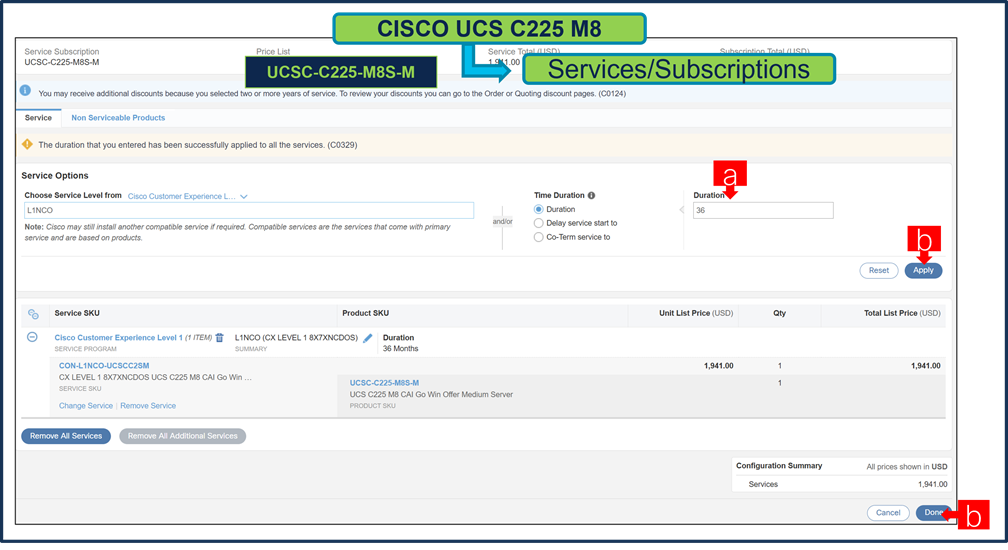Image resolution: width=1008 pixels, height=550 pixels.
Task: Click the Service SKU column header
Action: click(77, 314)
